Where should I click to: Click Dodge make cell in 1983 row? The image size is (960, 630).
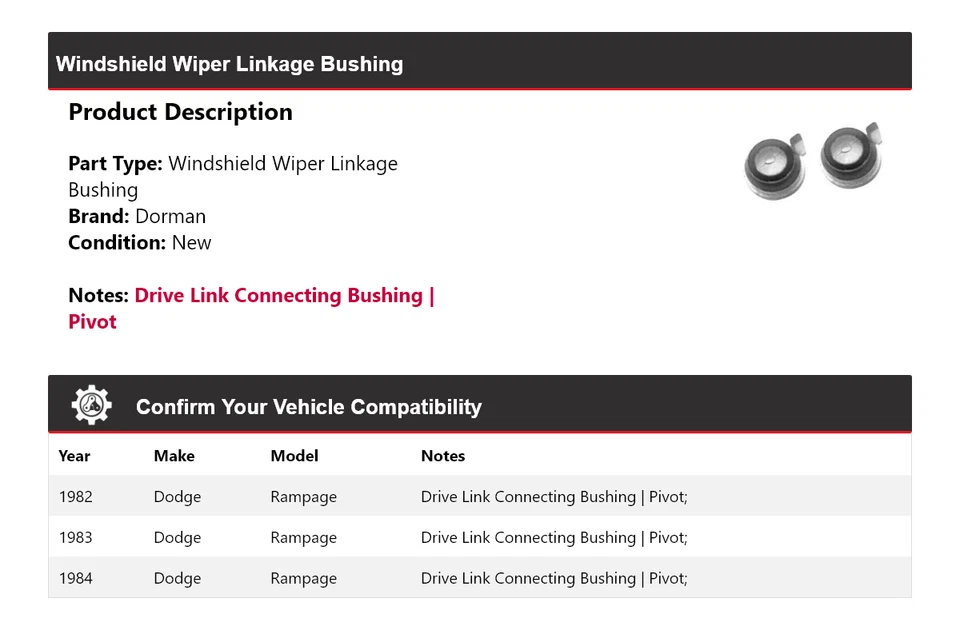click(x=177, y=538)
